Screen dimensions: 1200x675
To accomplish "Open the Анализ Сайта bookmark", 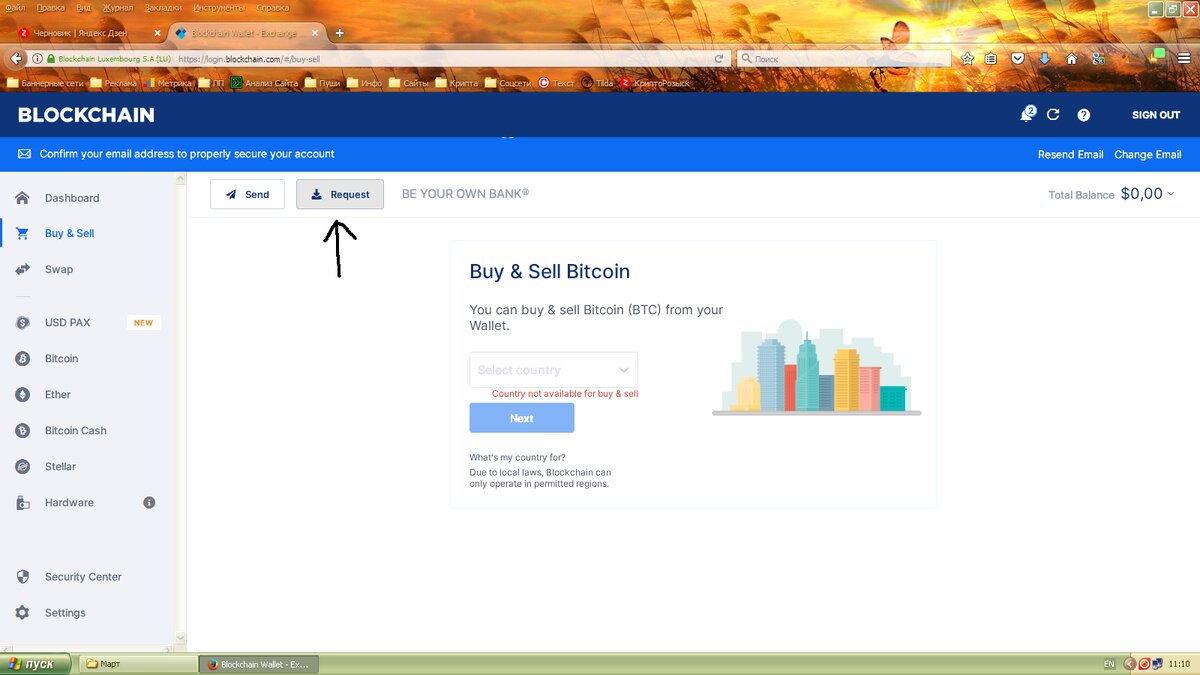I will 265,83.
